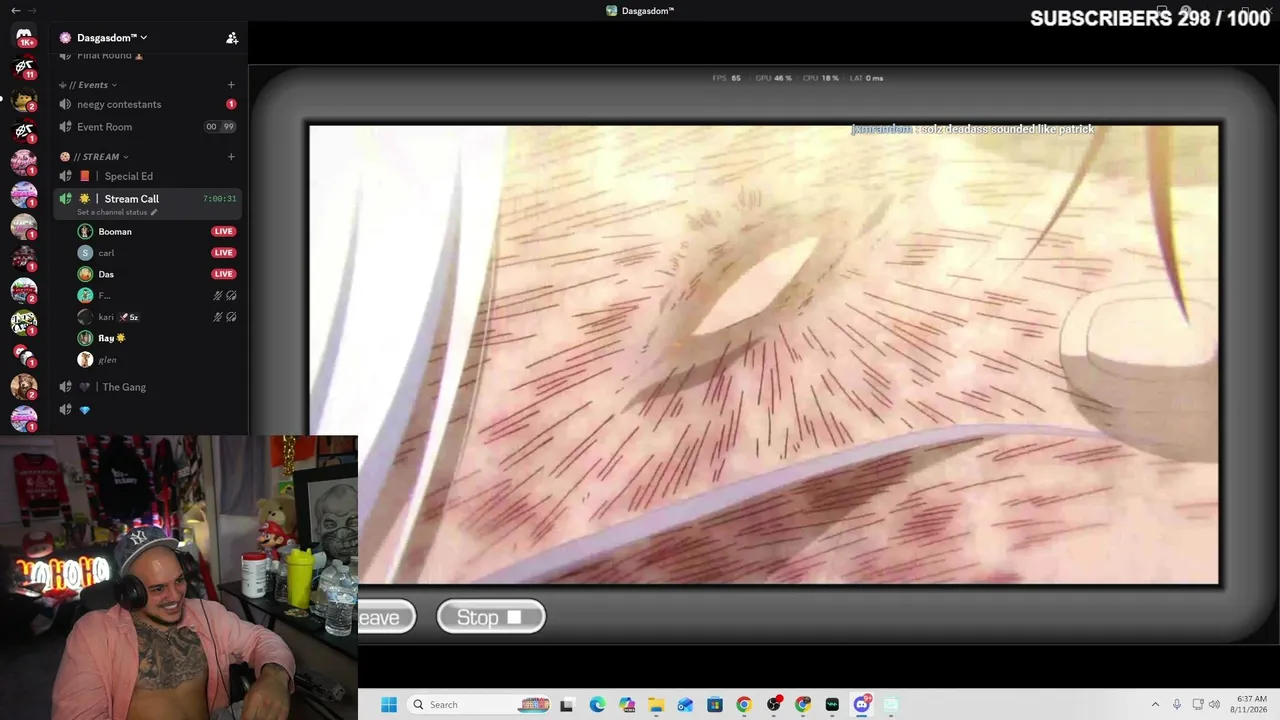Open OBS Studio from the taskbar

pos(773,705)
